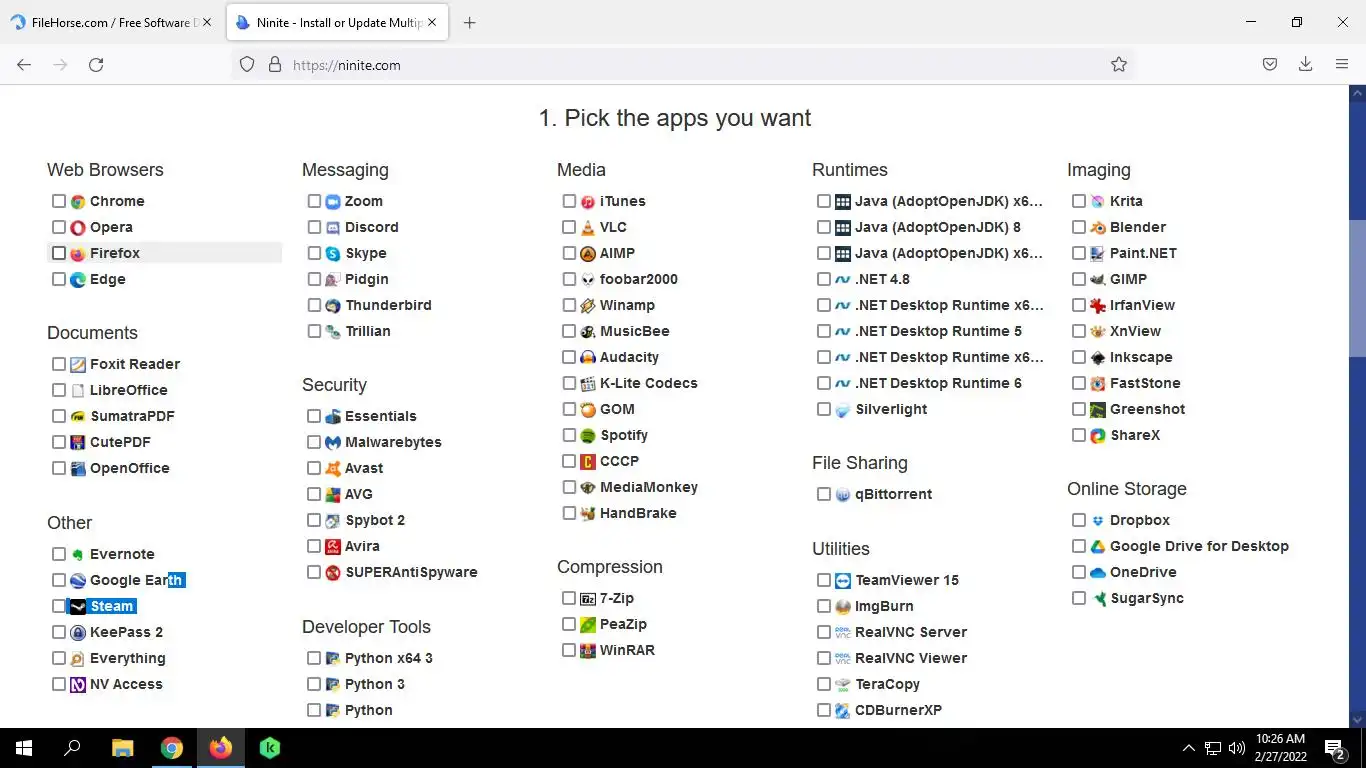The image size is (1366, 768).
Task: Tick the Steam checkbox
Action: point(59,606)
